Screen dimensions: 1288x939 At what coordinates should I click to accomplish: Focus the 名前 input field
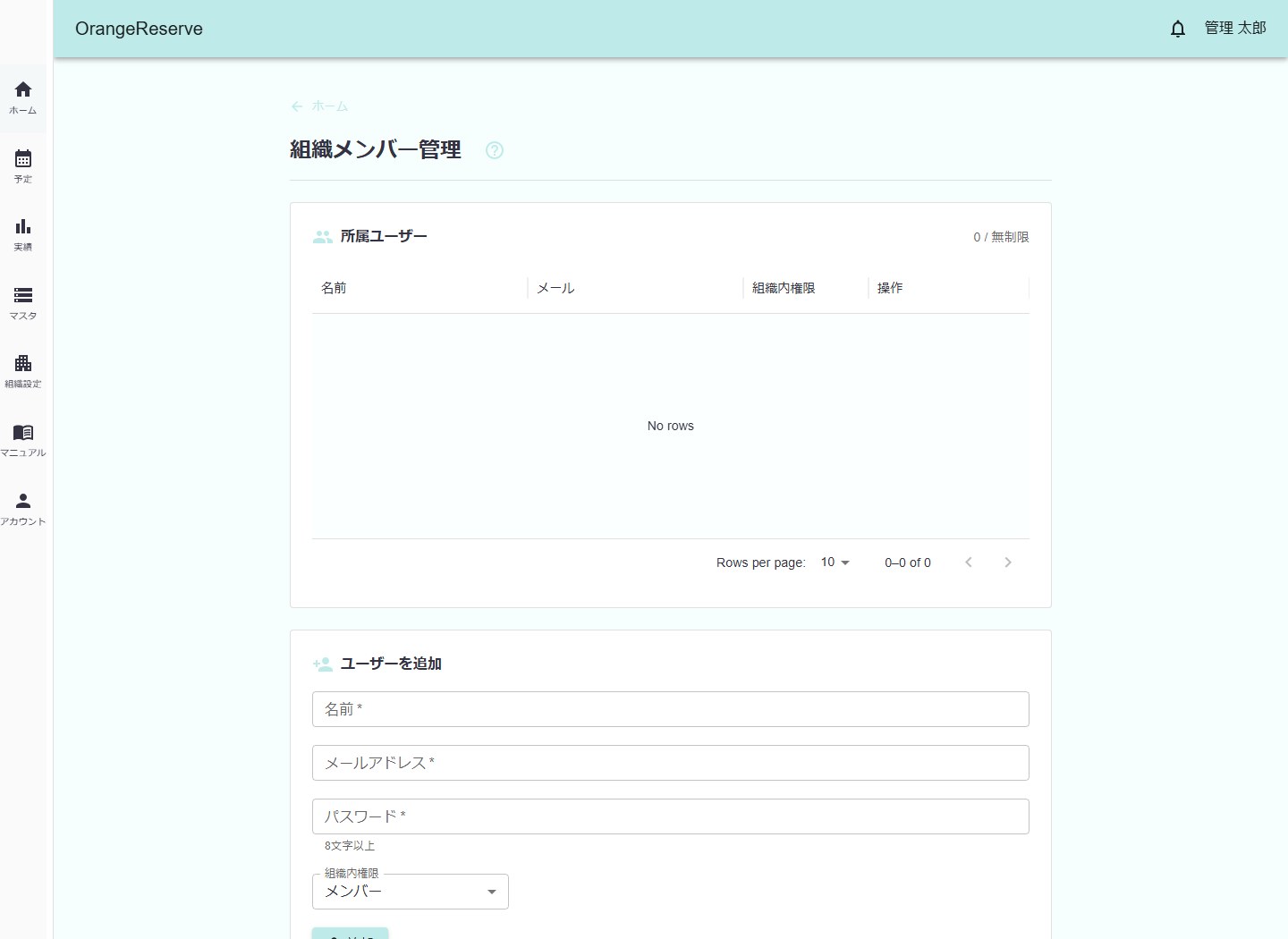[671, 709]
